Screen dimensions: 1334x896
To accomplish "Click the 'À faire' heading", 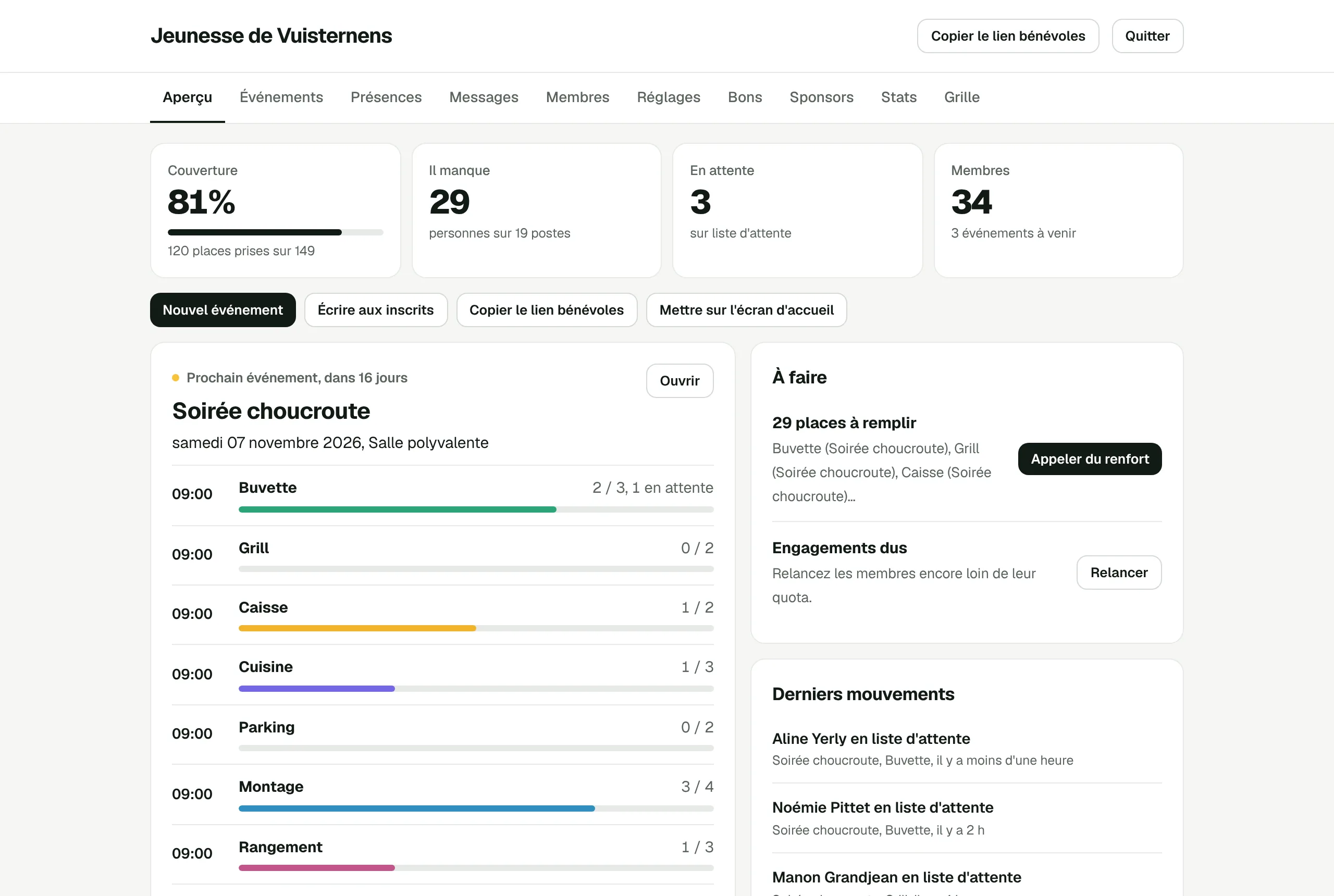I will point(799,377).
